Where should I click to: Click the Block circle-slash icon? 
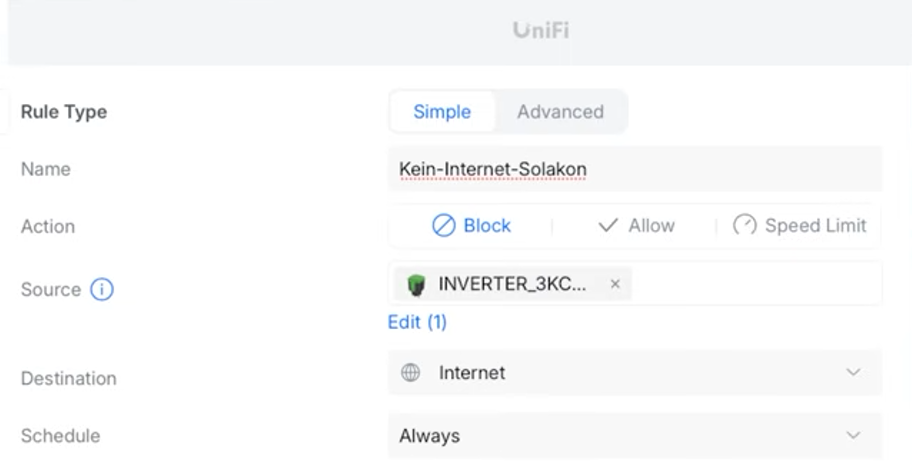pos(444,226)
